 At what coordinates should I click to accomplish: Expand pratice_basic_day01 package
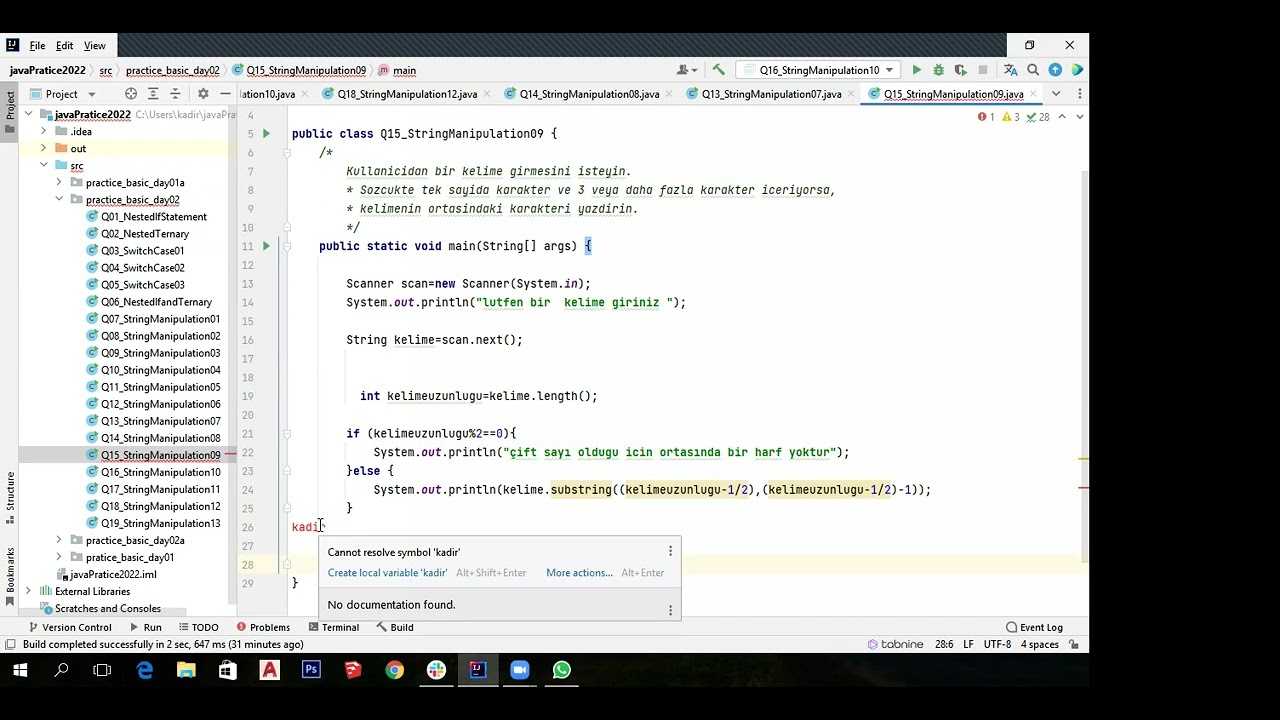59,557
